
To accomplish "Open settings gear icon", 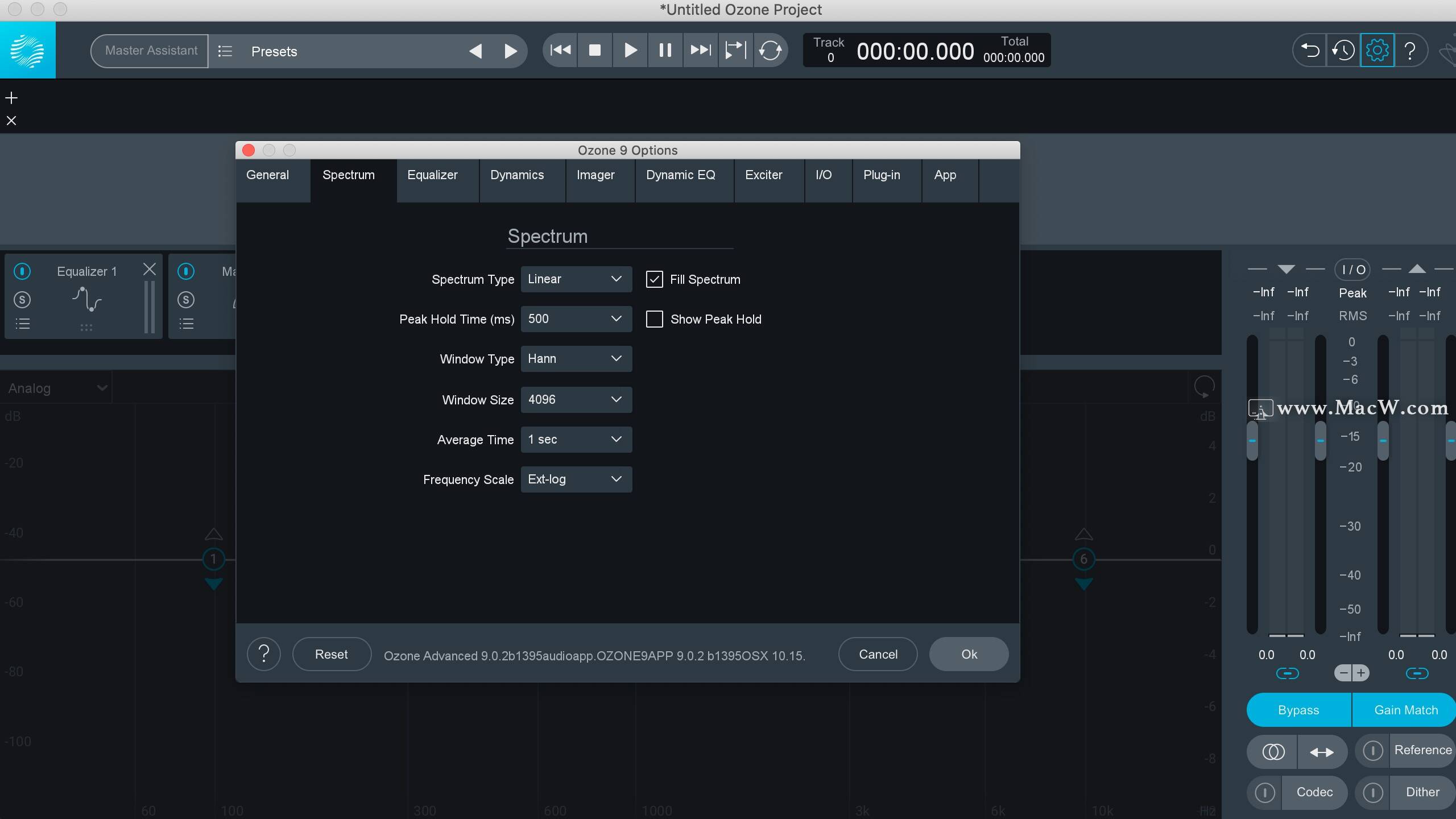I will point(1377,51).
